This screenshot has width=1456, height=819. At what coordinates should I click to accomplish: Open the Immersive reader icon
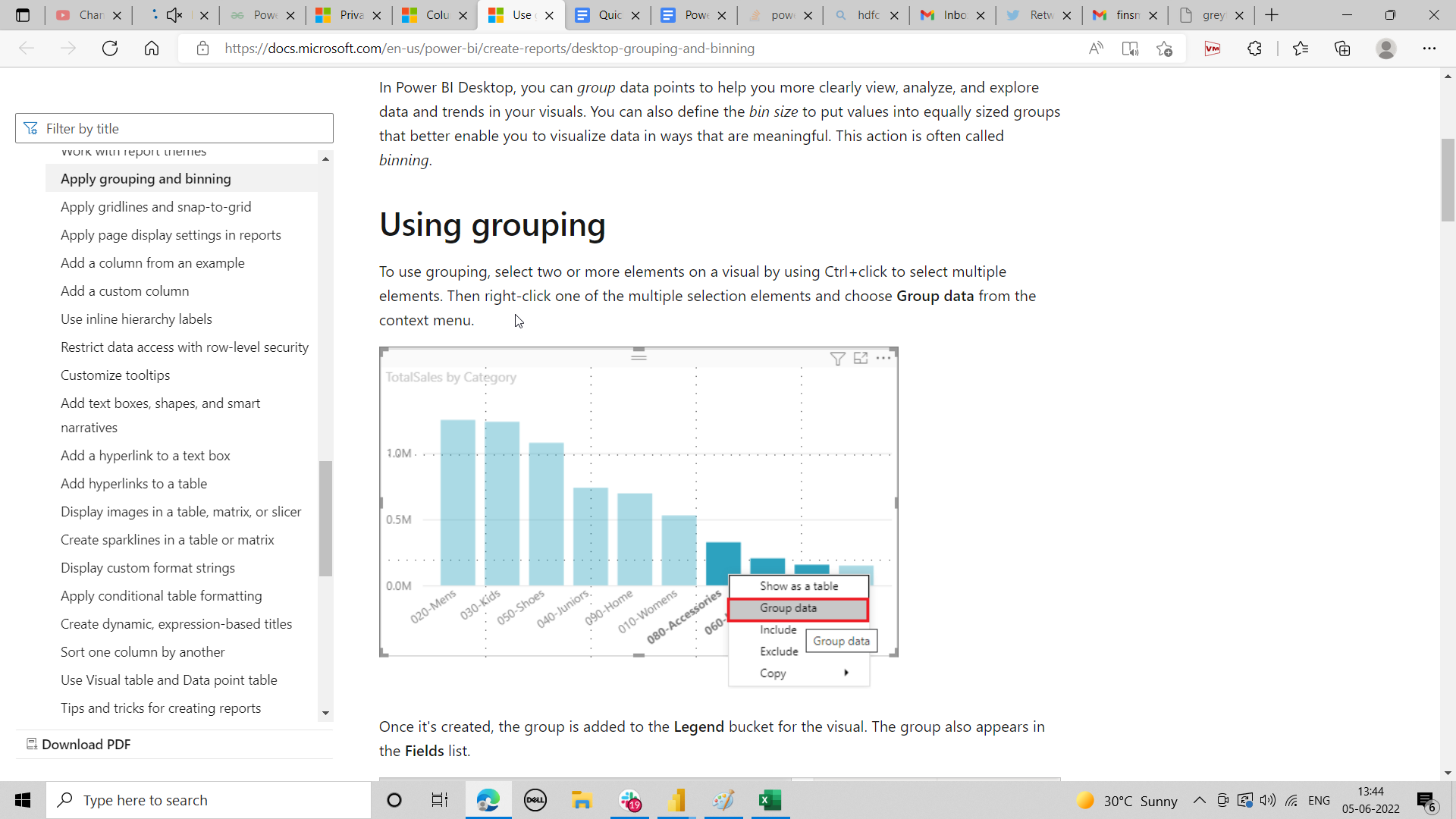point(1130,49)
